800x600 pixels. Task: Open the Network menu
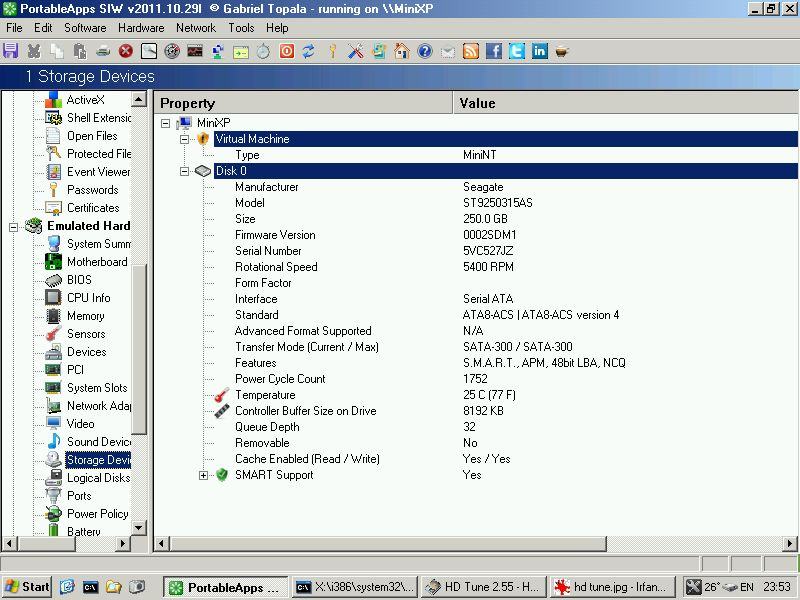point(196,28)
